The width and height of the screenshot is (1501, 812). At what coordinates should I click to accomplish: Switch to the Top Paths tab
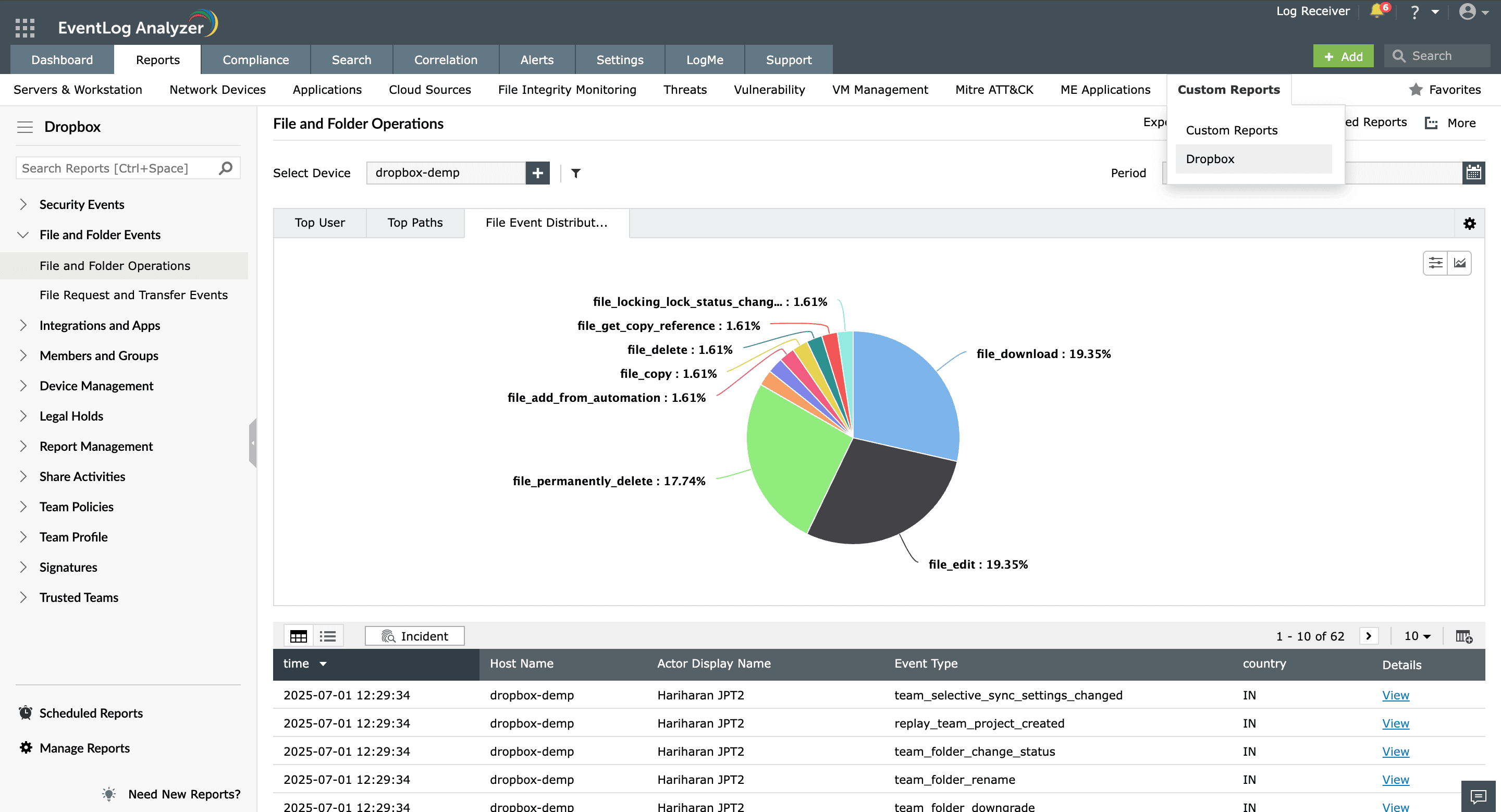[415, 223]
